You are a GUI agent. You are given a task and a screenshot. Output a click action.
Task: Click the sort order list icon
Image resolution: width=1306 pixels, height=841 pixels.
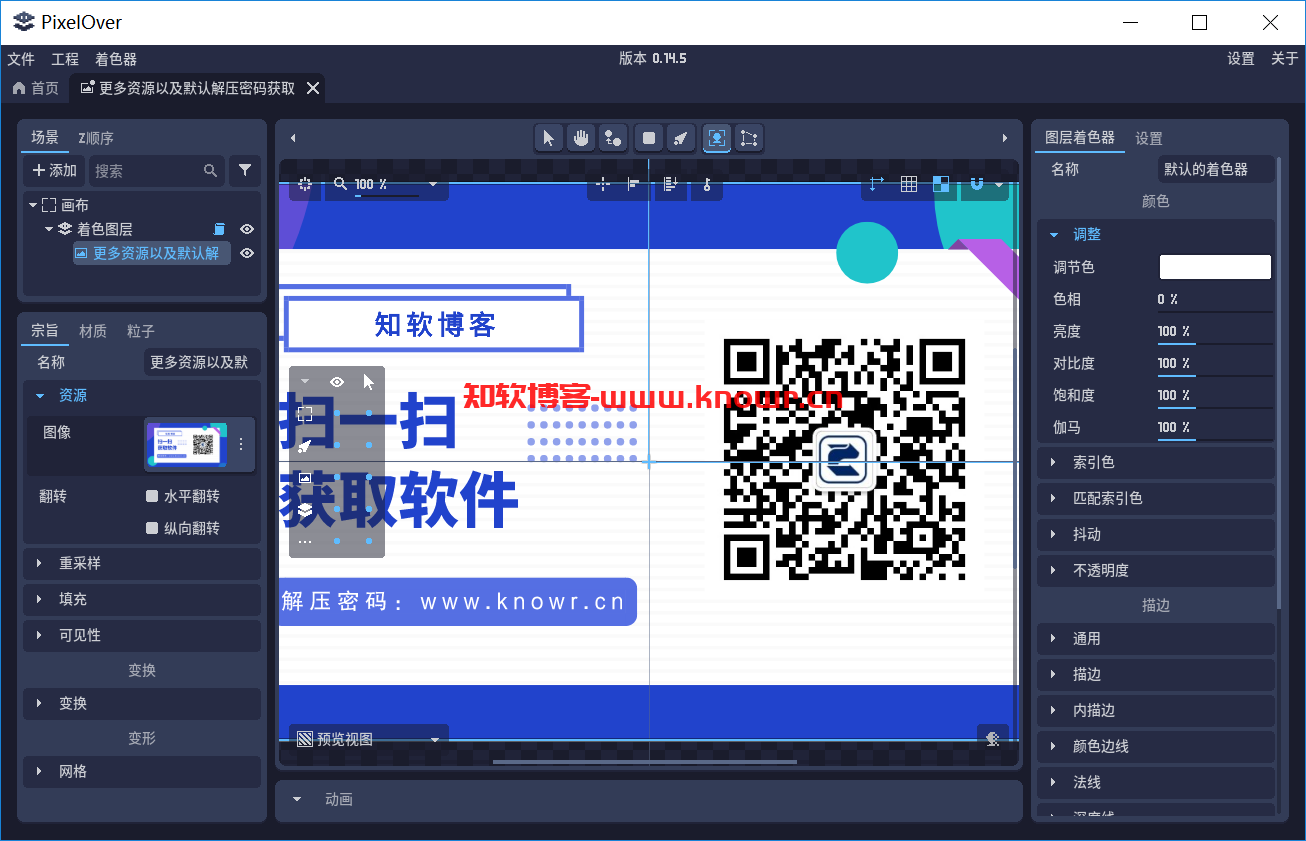point(671,184)
